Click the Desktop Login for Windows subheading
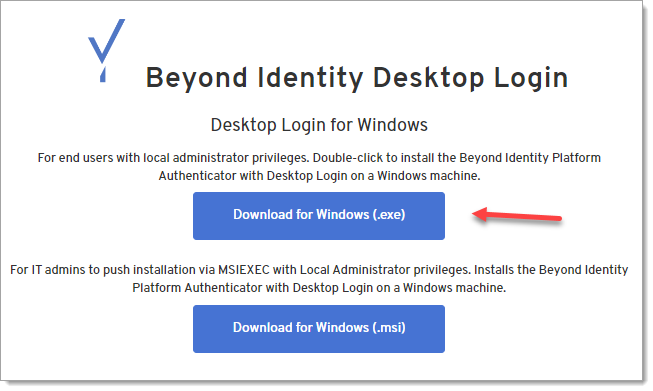This screenshot has width=653, height=391. [x=319, y=125]
